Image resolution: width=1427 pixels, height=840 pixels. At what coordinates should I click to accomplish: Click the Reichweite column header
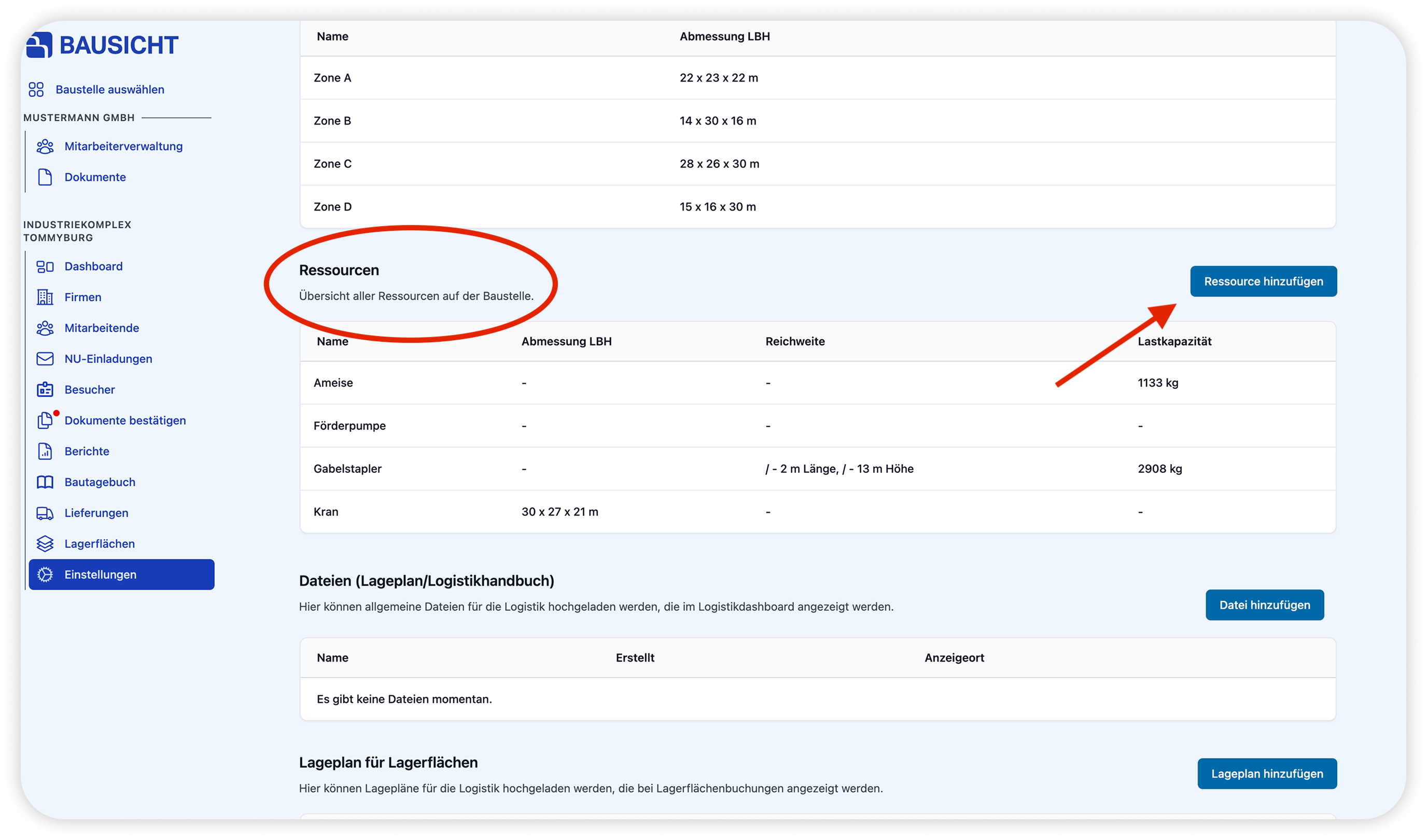pos(795,342)
